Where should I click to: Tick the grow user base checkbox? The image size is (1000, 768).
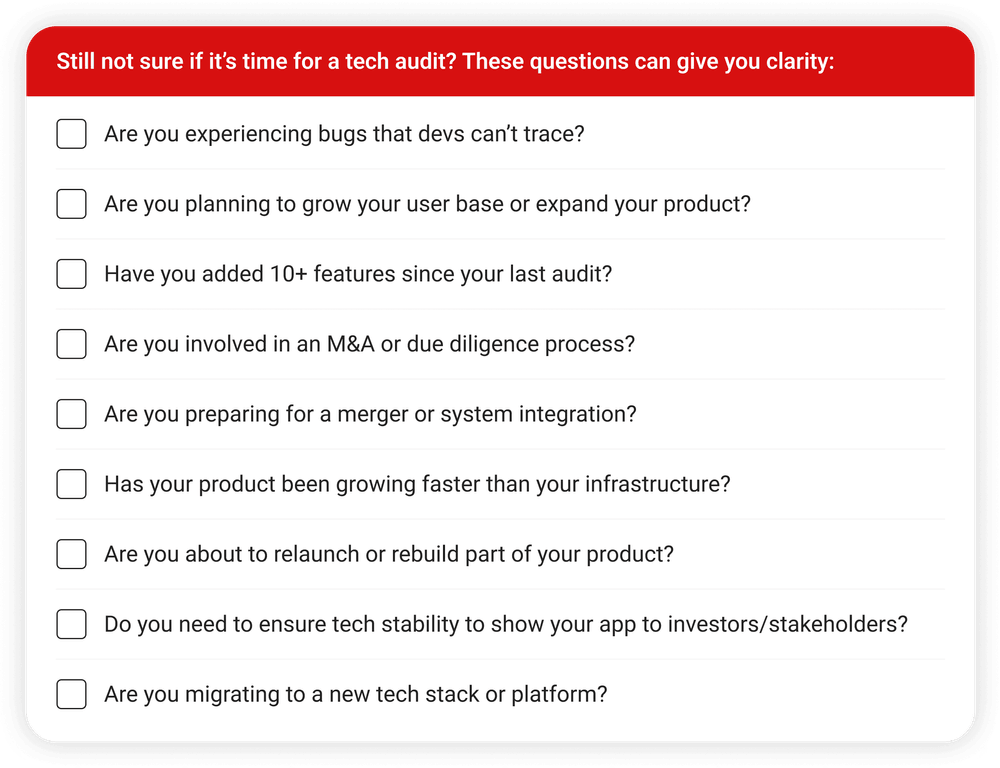(x=71, y=204)
